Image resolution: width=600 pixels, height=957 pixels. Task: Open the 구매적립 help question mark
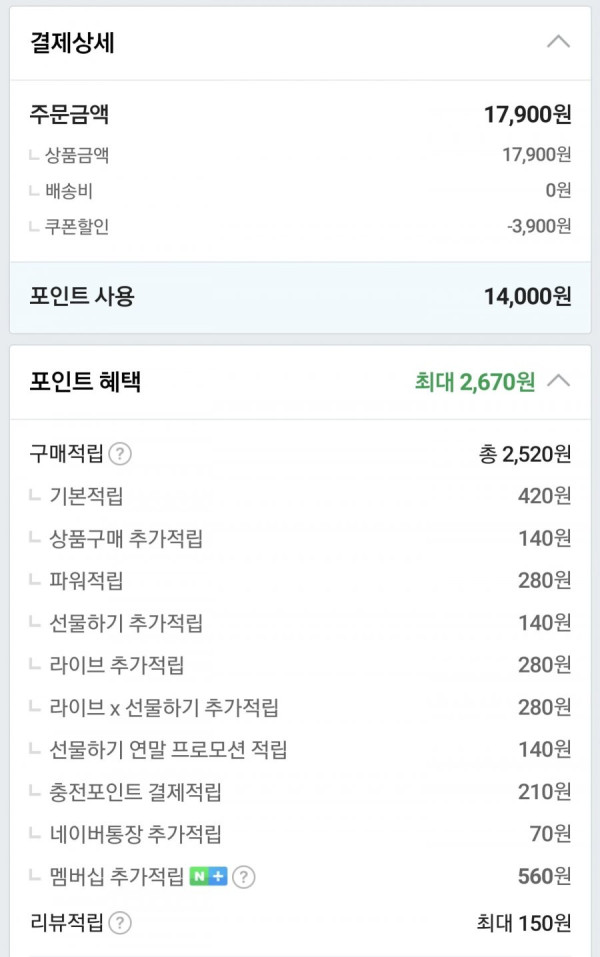(x=120, y=454)
